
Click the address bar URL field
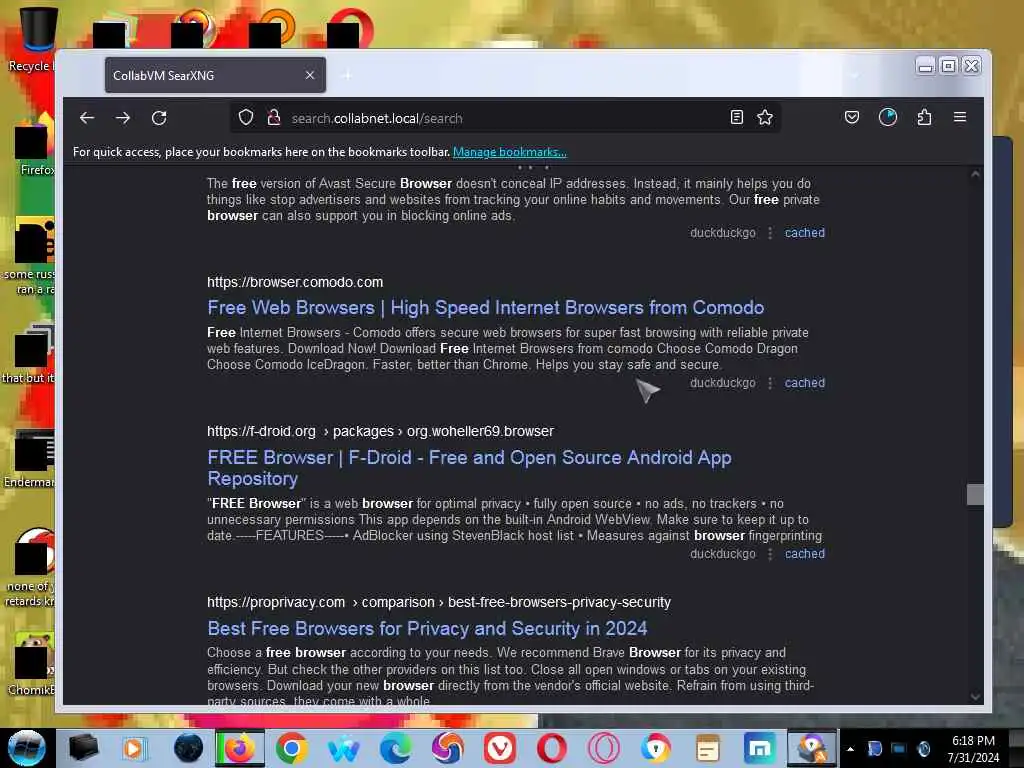point(506,118)
